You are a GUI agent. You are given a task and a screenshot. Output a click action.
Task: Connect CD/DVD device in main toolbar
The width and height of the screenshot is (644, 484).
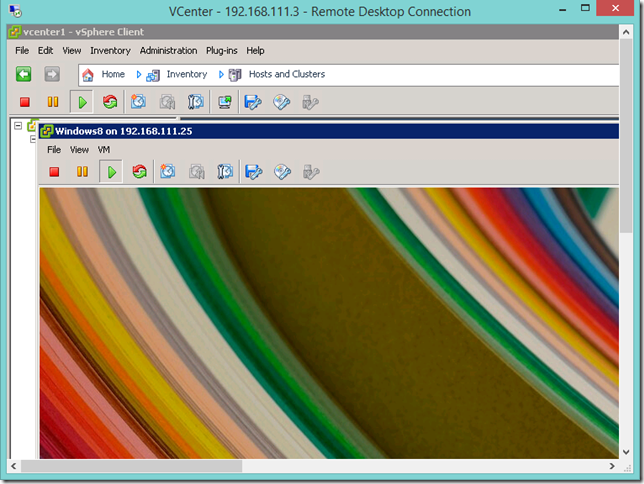282,102
